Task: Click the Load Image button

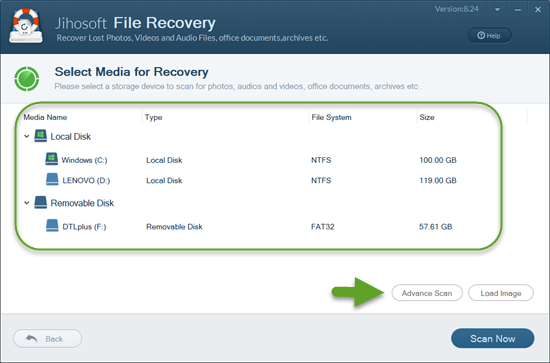Action: [x=501, y=293]
